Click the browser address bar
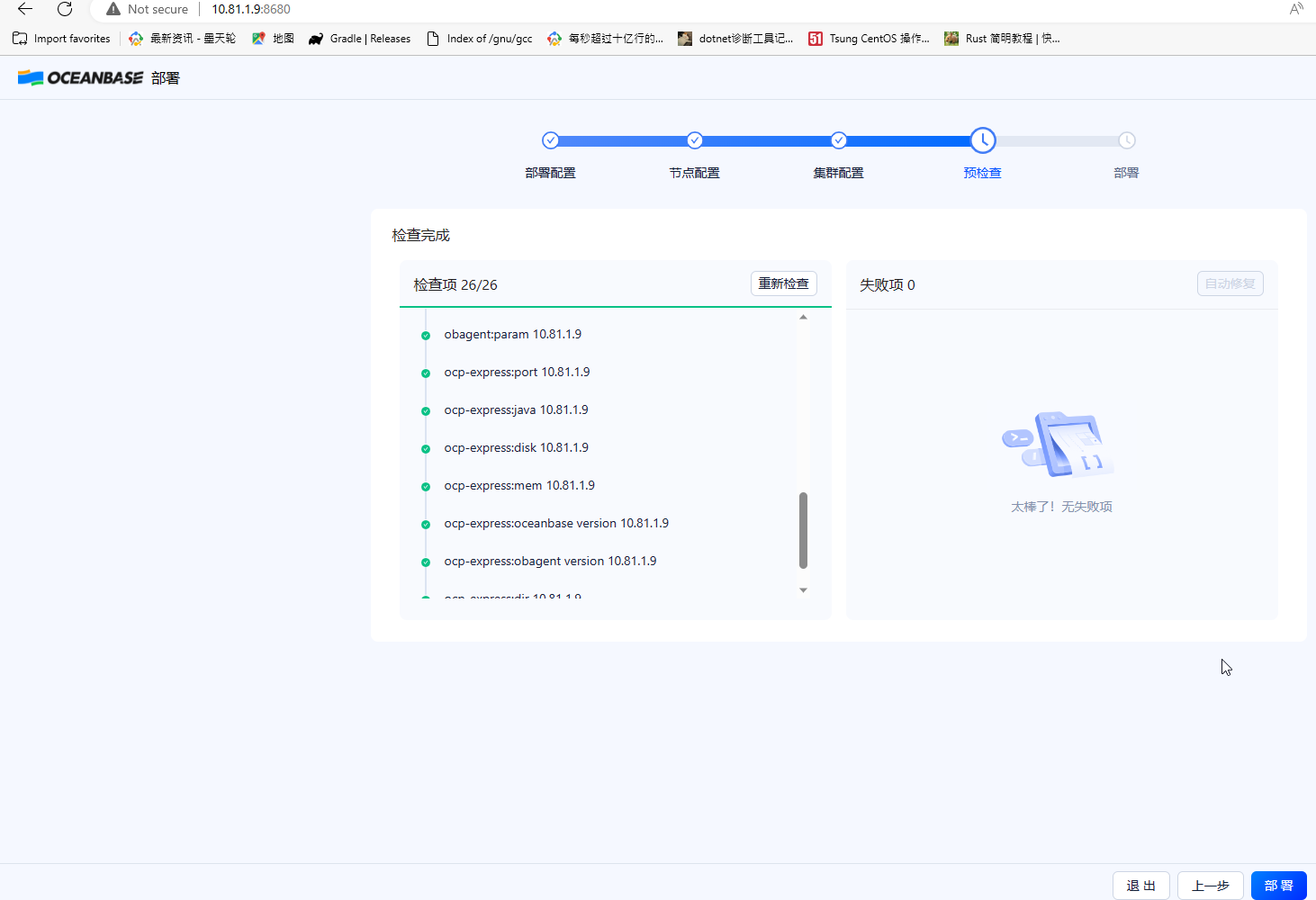 [248, 9]
